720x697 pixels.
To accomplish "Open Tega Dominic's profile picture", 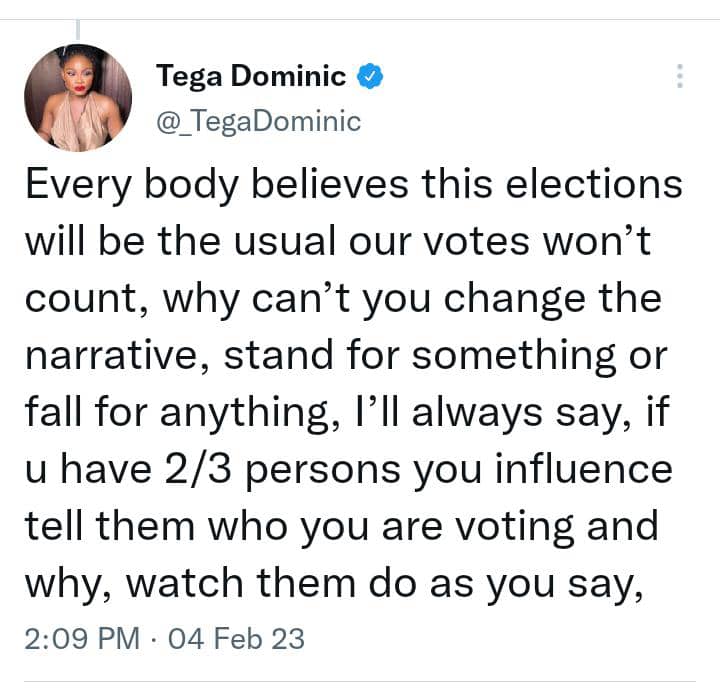I will [78, 98].
